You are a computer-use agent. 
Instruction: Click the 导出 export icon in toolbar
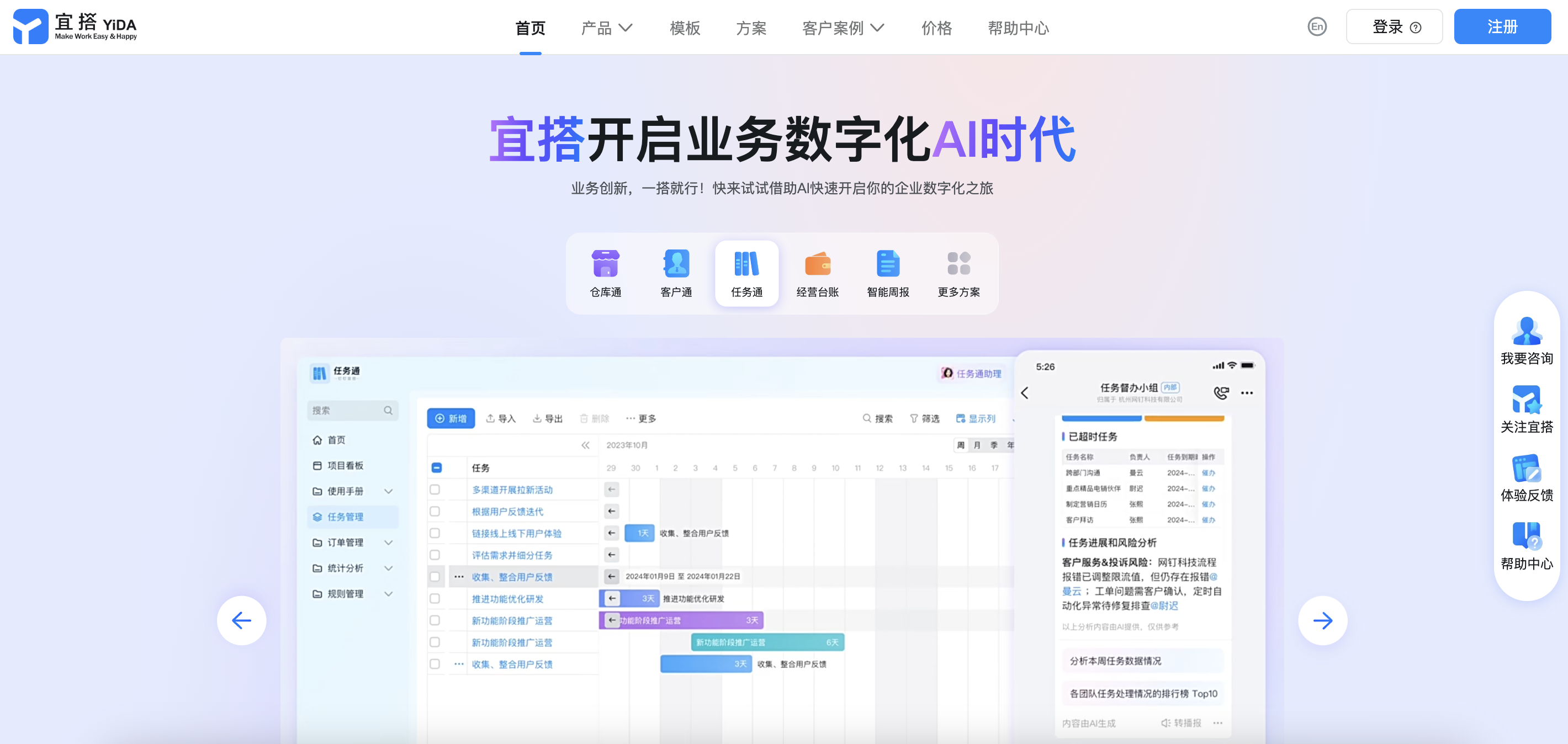[537, 418]
